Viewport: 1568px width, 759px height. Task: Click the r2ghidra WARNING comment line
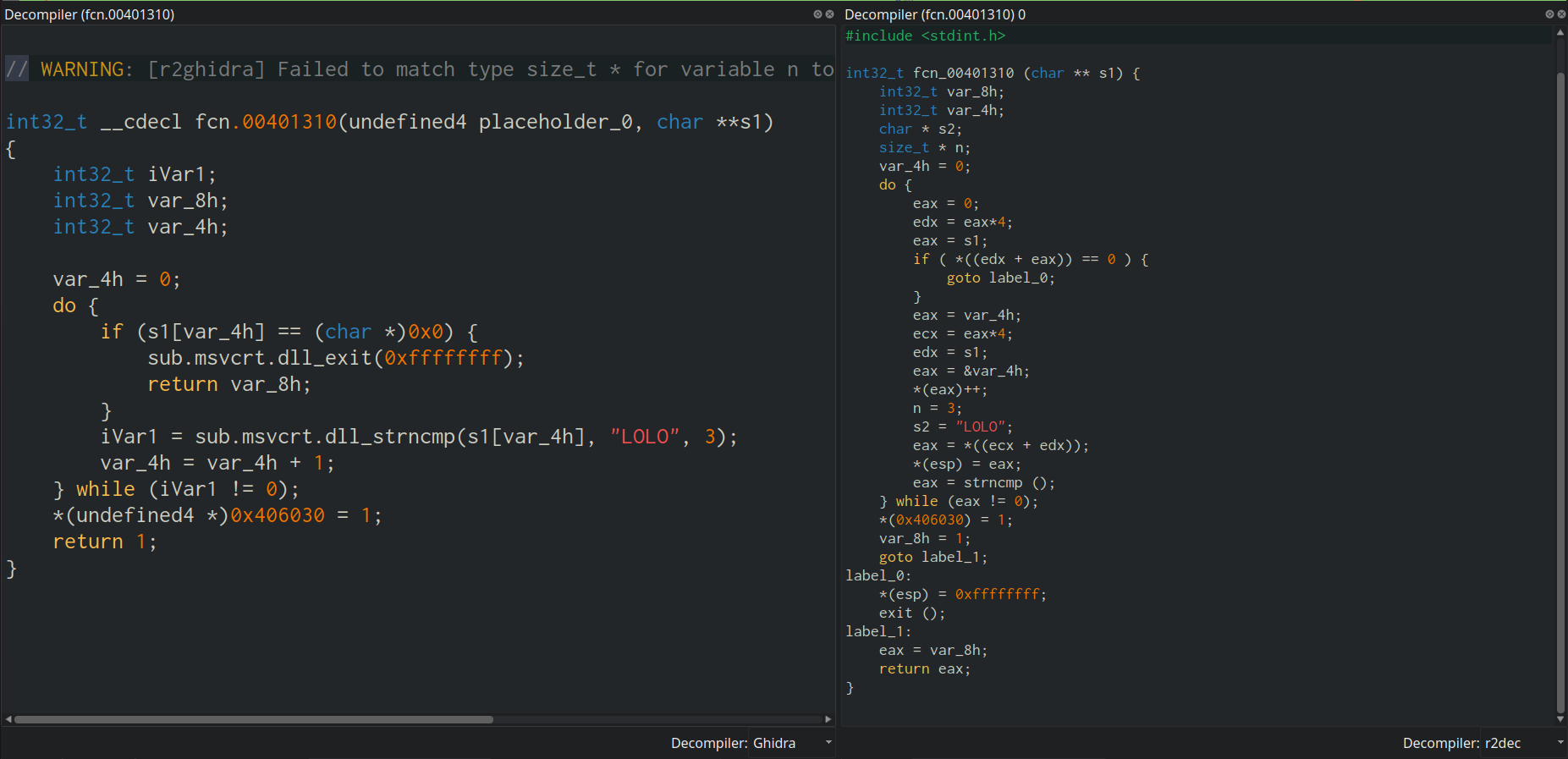pyautogui.click(x=420, y=69)
